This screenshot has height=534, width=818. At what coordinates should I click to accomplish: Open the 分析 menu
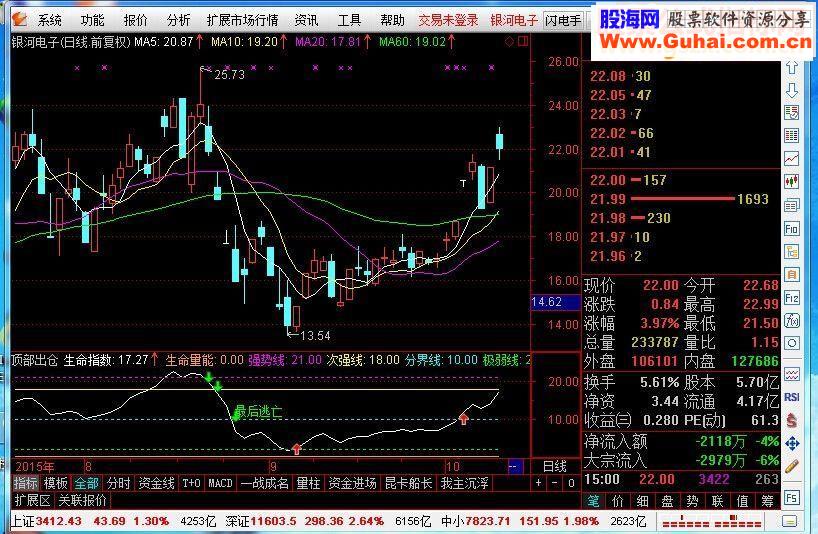178,20
